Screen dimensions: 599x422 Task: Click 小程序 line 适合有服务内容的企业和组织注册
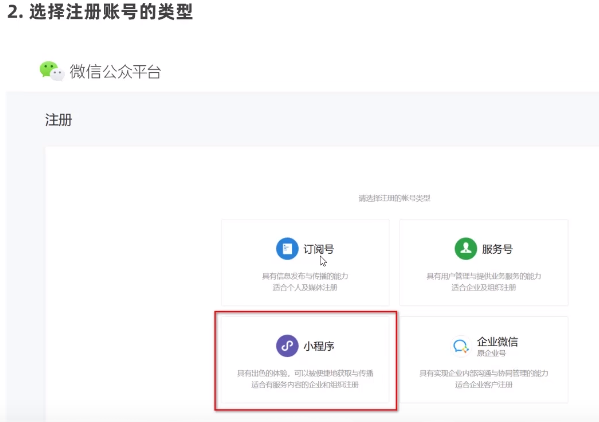305,384
